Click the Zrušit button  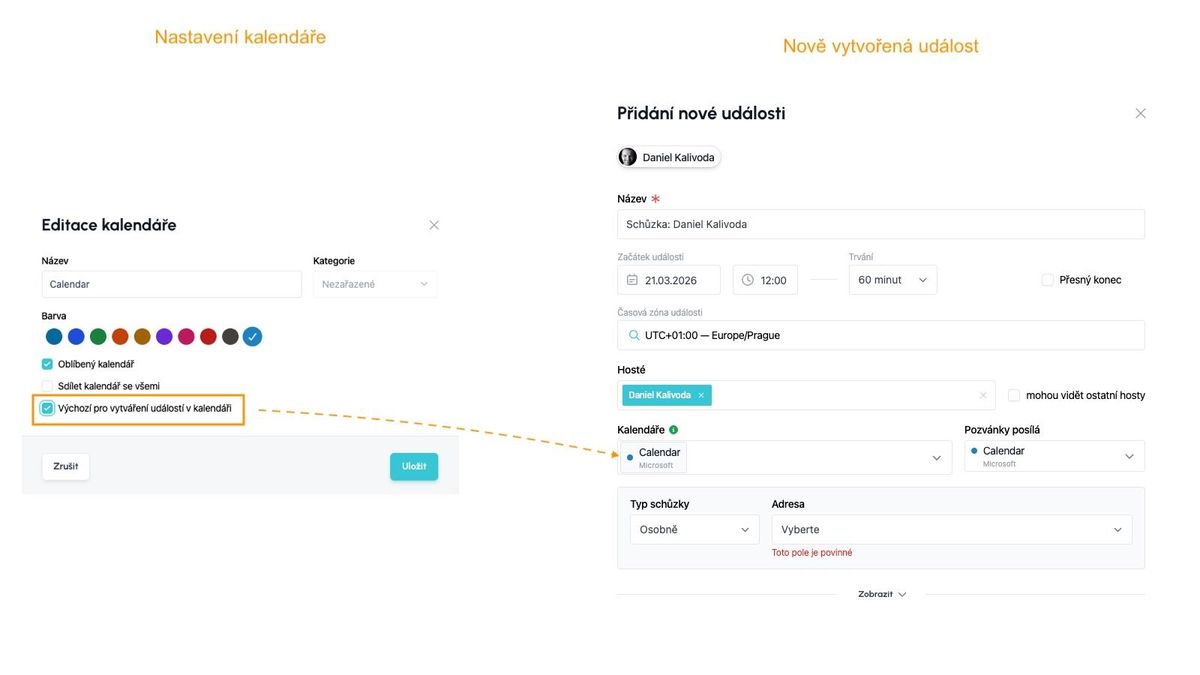click(x=66, y=467)
